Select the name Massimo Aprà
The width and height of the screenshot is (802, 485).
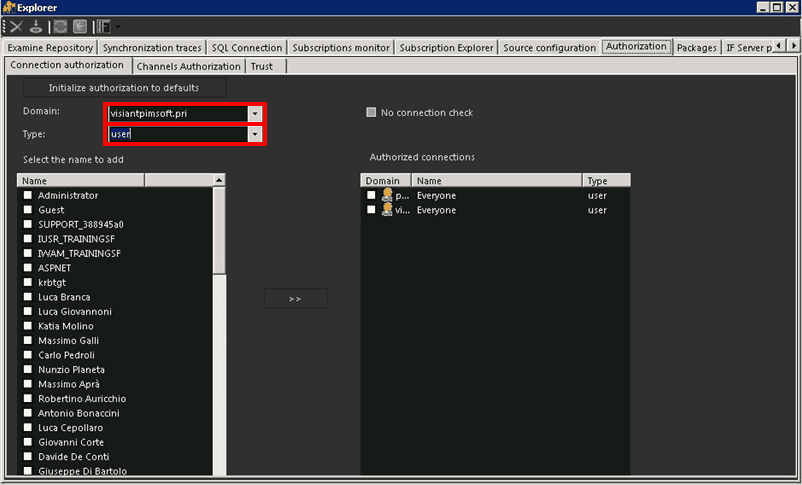pos(69,384)
